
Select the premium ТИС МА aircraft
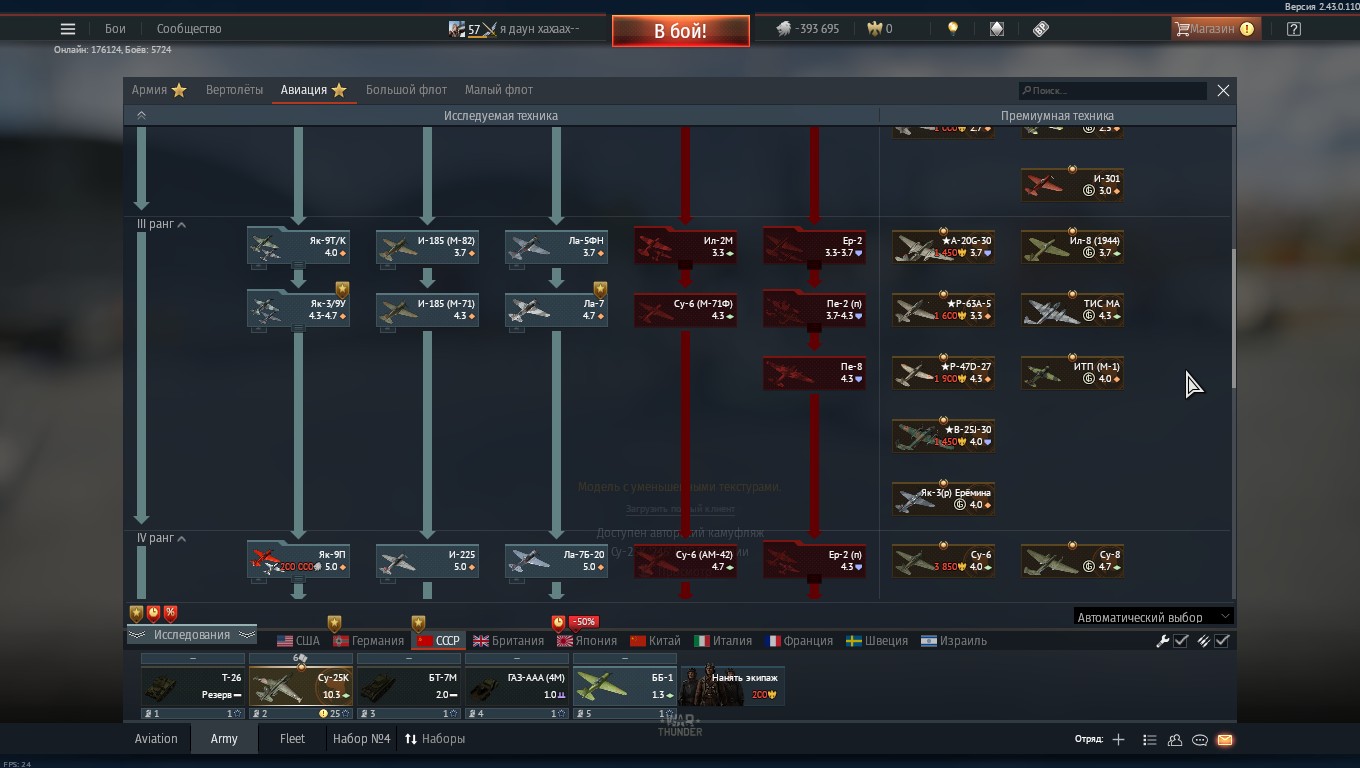(x=1072, y=310)
